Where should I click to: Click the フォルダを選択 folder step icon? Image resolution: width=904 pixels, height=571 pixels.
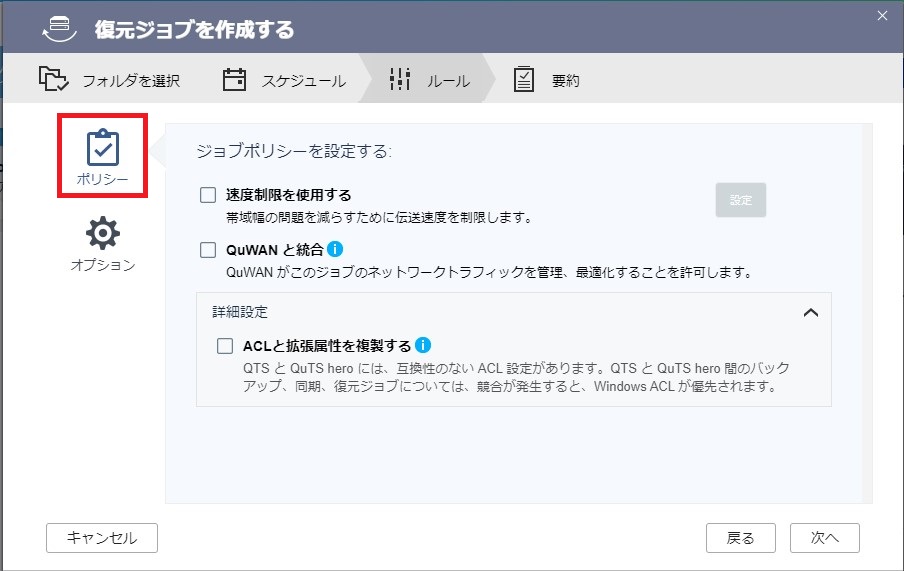(x=54, y=79)
